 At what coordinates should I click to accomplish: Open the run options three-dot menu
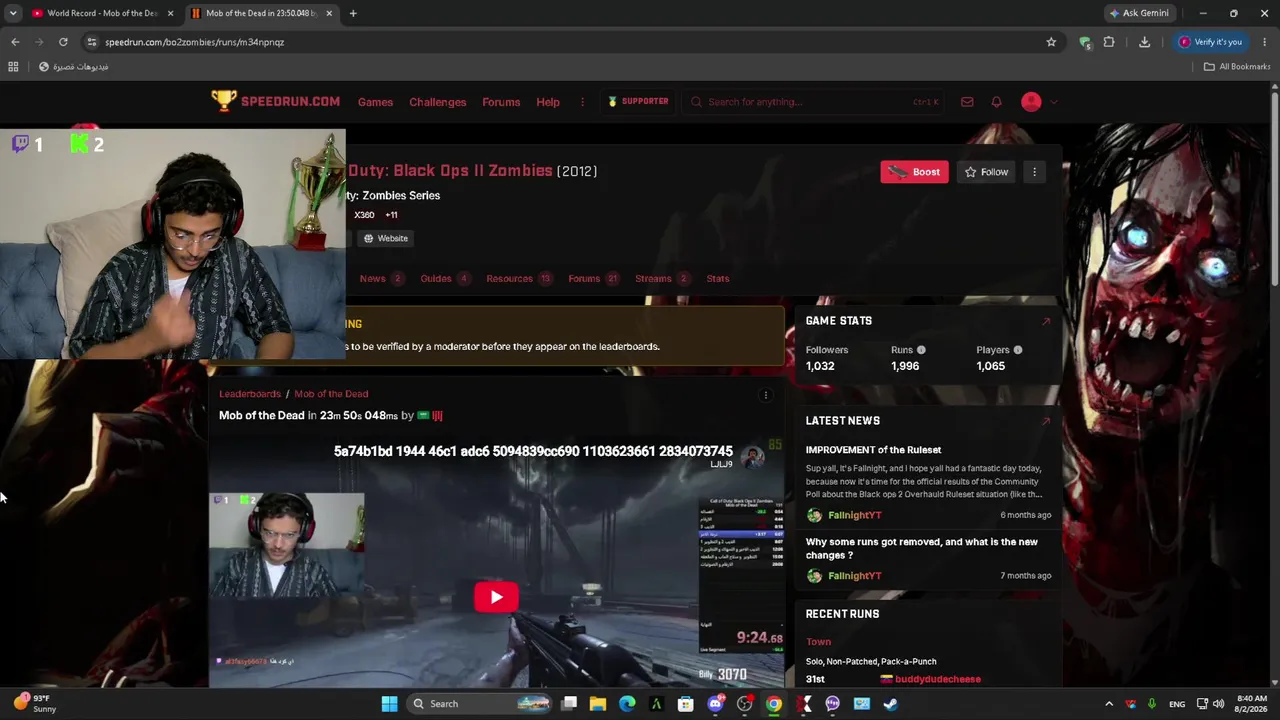[x=766, y=395]
